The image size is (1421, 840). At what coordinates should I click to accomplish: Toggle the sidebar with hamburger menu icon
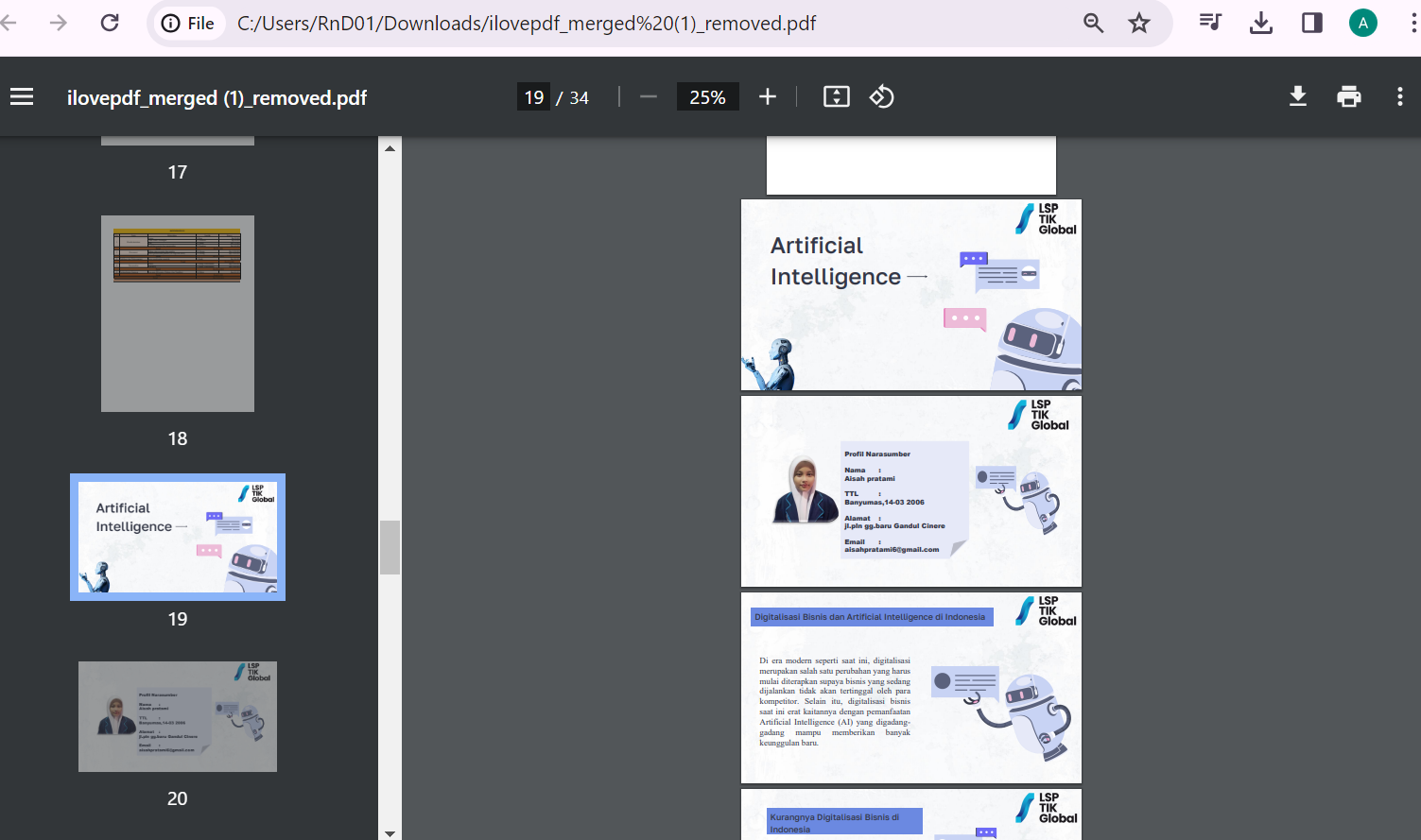(x=22, y=97)
